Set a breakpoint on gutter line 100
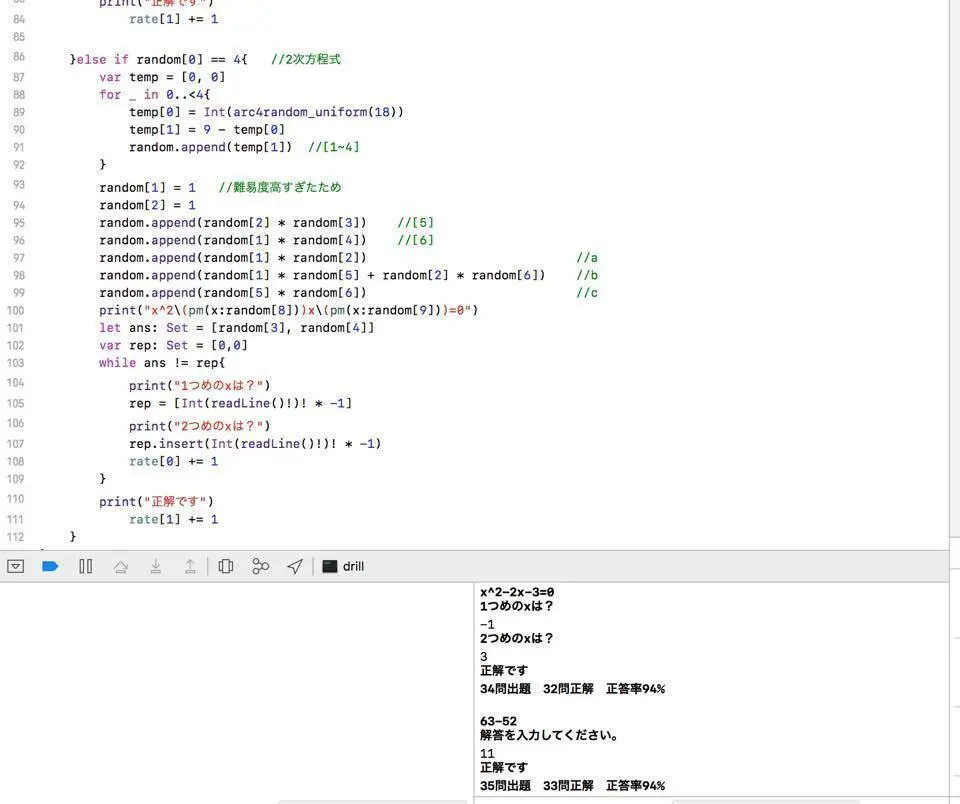This screenshot has height=804, width=960. click(16, 310)
